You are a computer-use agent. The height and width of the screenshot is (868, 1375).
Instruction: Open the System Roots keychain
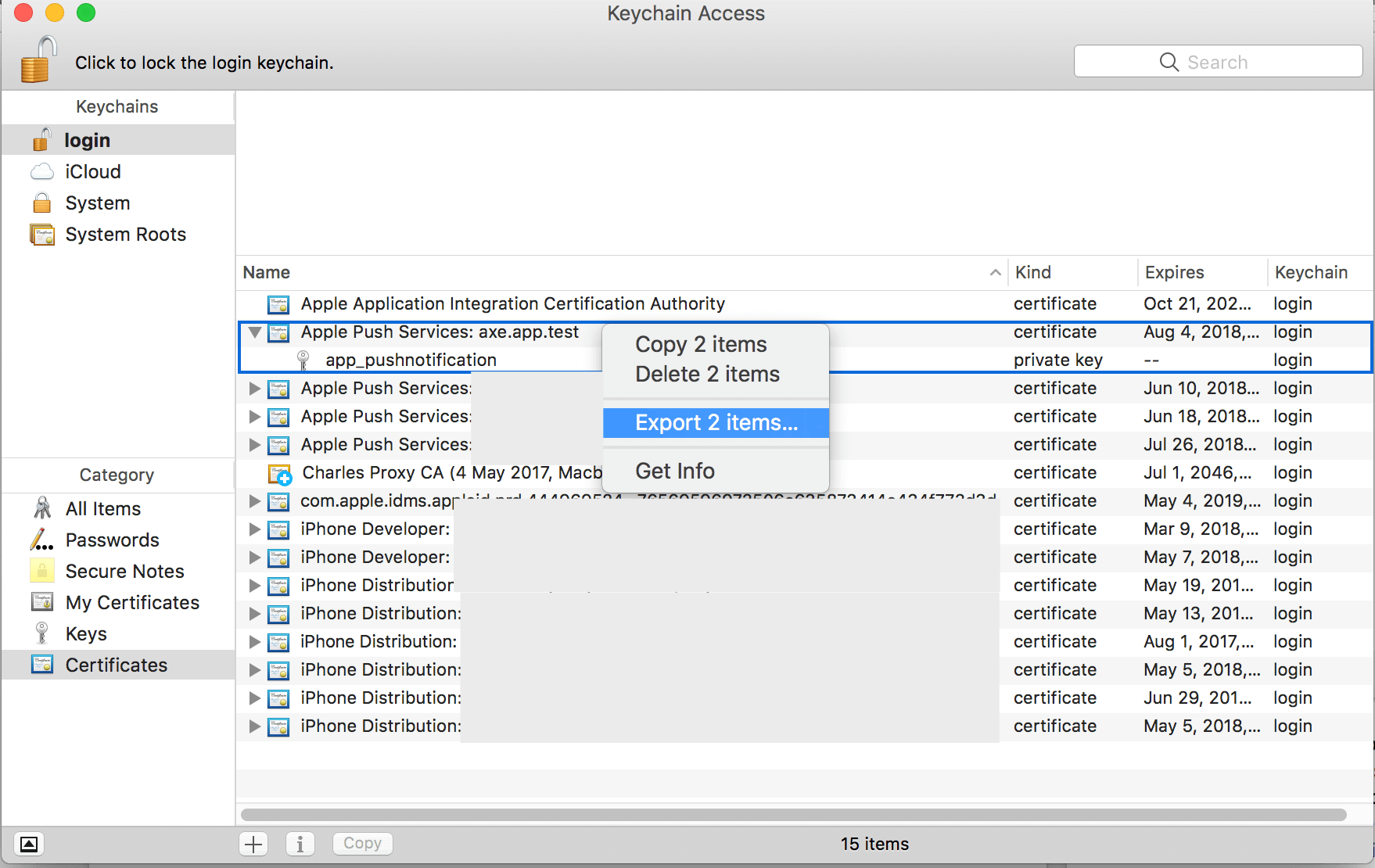[118, 234]
